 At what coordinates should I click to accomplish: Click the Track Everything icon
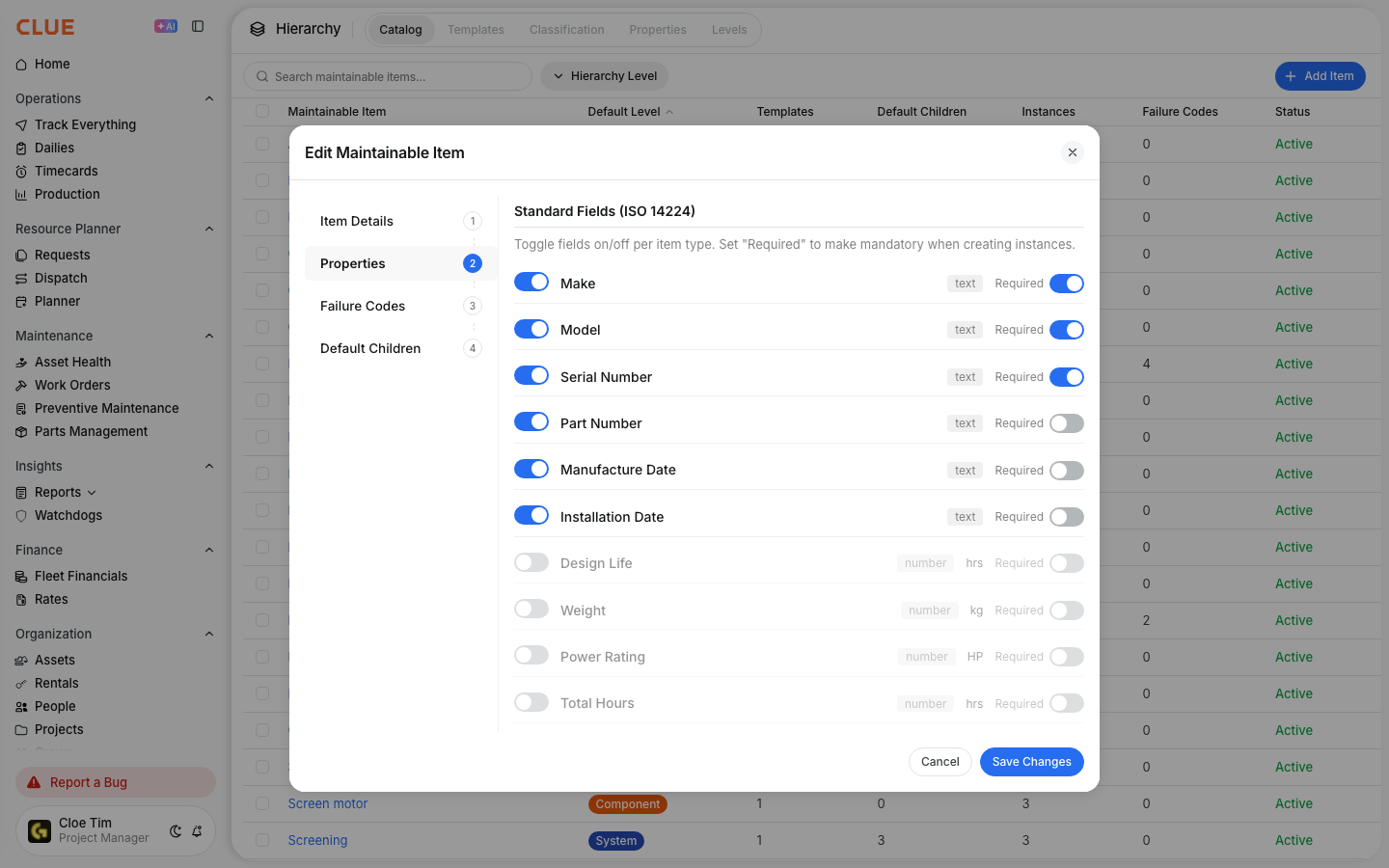[x=21, y=125]
